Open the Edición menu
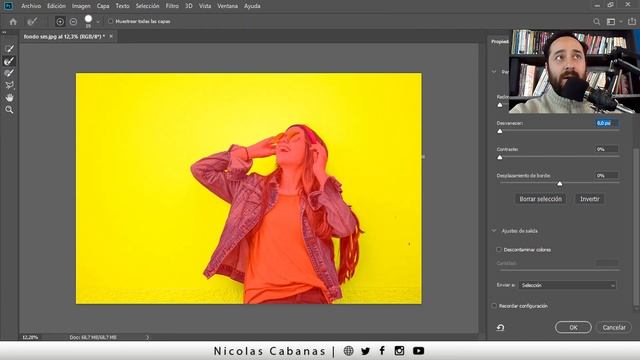 pos(56,6)
